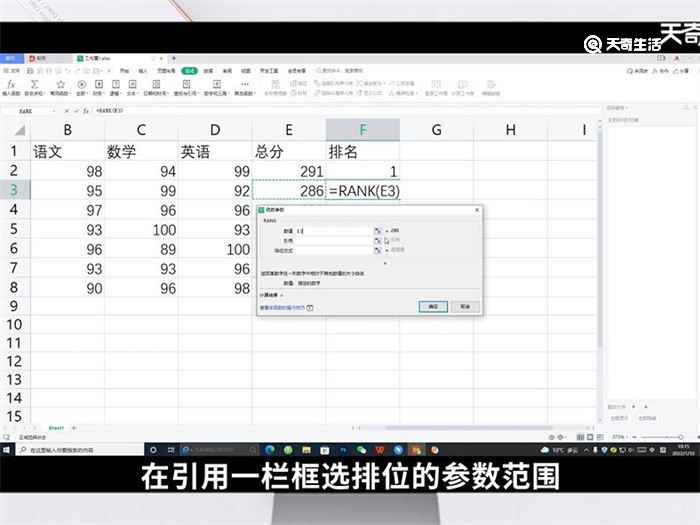This screenshot has height=525, width=700.
Task: Open the Edge browser in the taskbar
Action: [x=270, y=450]
